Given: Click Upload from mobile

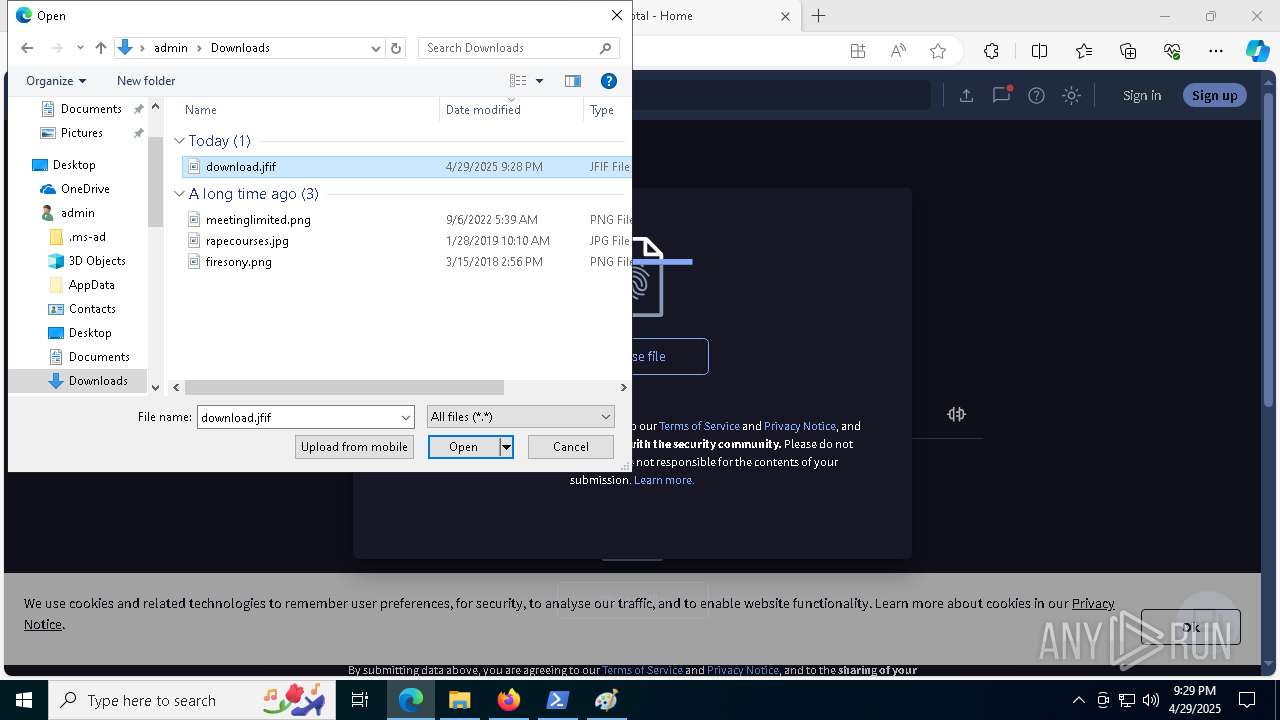Looking at the screenshot, I should click(354, 447).
